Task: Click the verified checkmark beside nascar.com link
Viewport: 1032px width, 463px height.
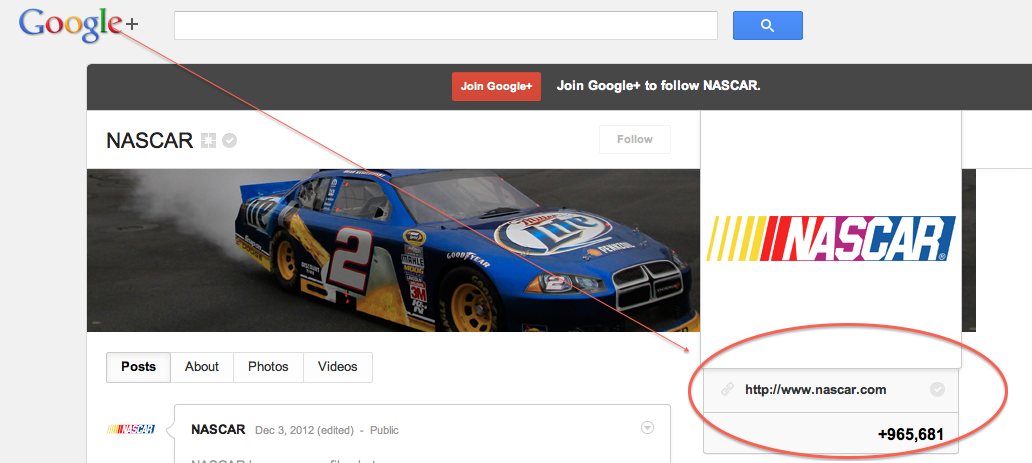Action: point(937,390)
